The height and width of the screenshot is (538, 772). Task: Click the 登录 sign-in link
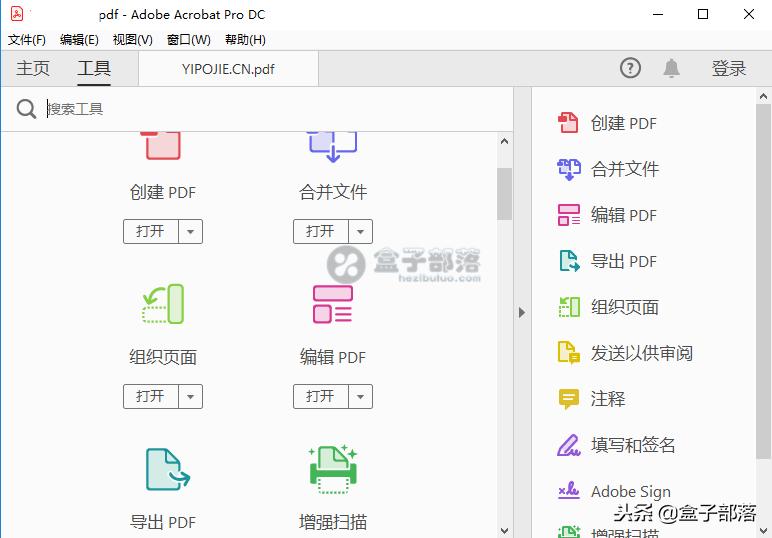729,68
